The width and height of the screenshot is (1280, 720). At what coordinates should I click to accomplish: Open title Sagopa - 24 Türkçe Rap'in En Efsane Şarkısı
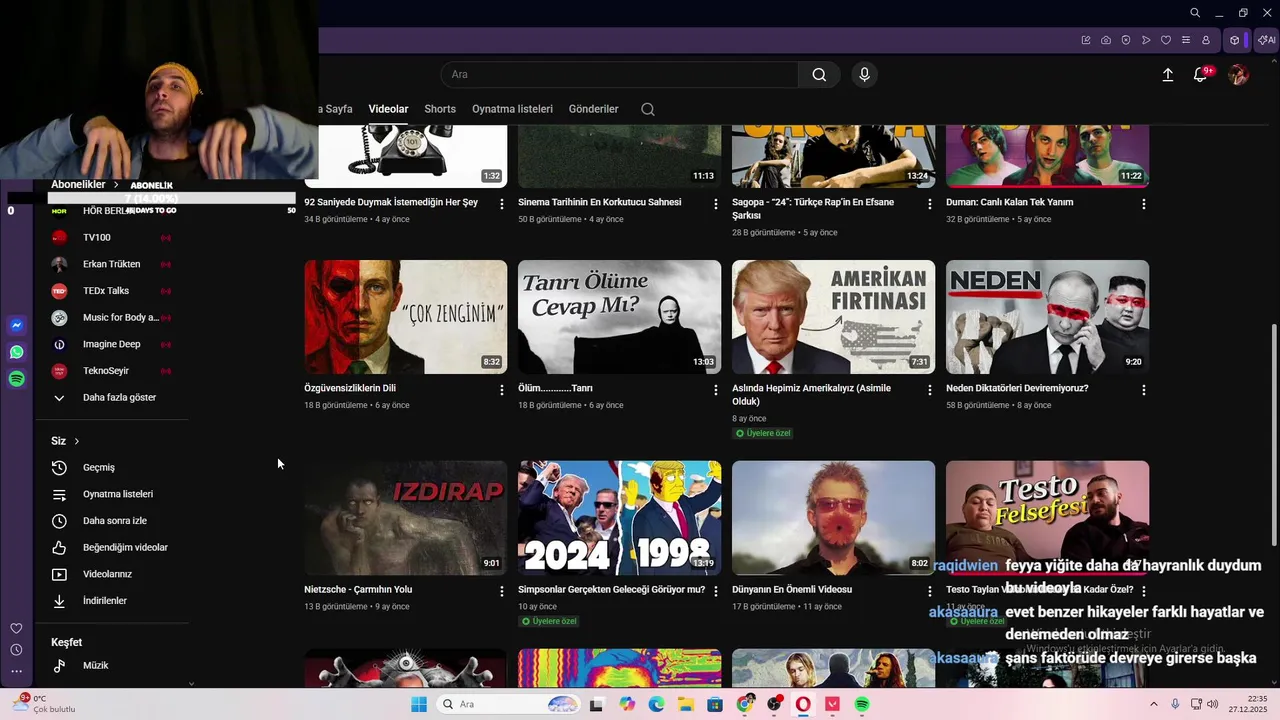(813, 208)
